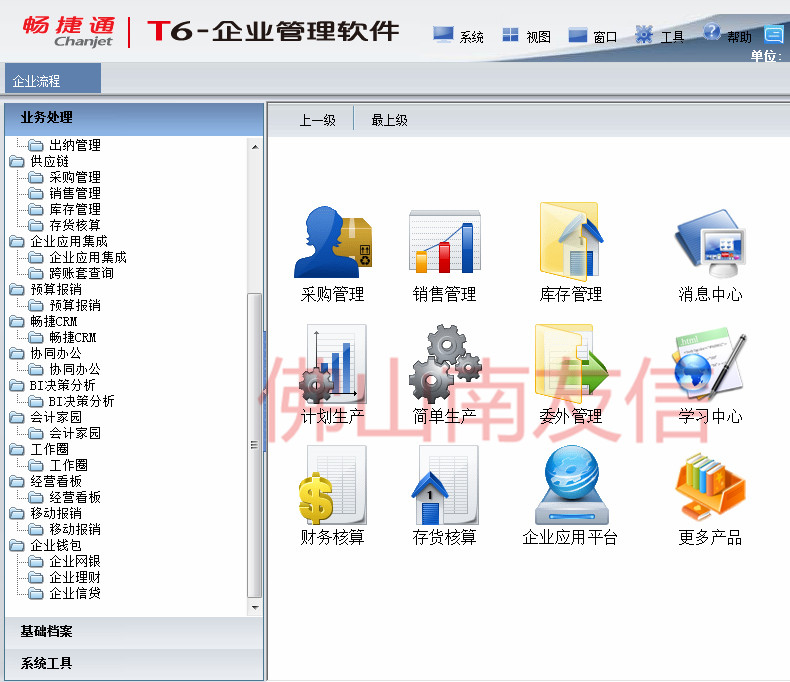Select 企业理财 in the tree
The image size is (790, 682).
(75, 577)
